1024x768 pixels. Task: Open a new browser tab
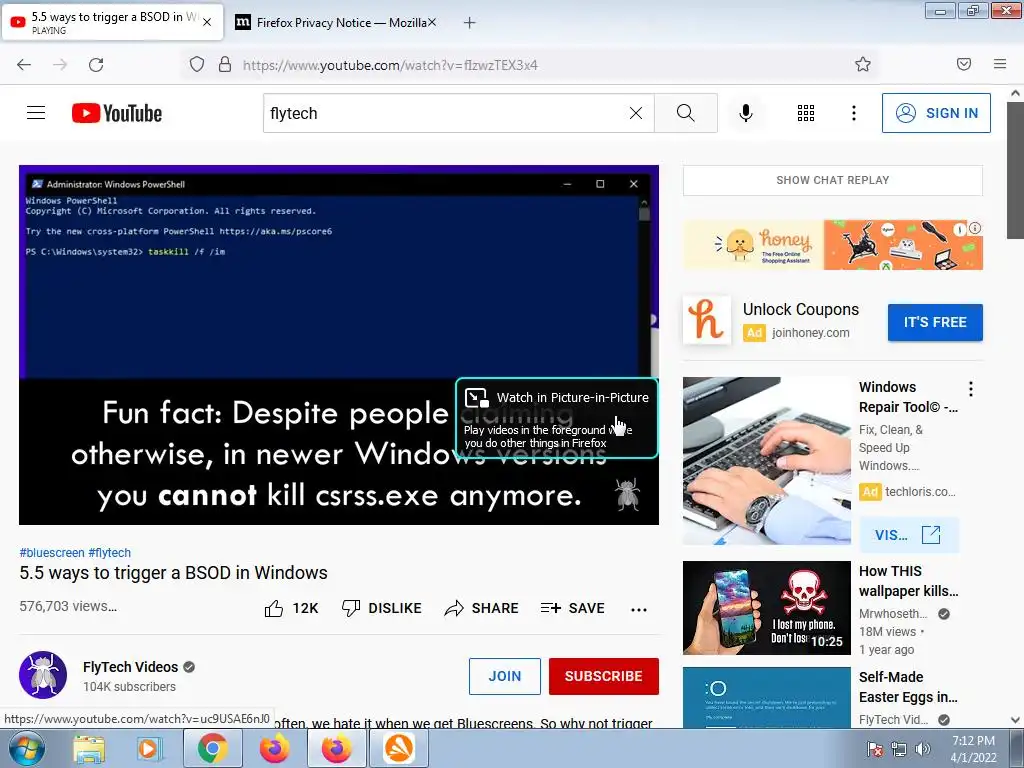click(x=470, y=23)
